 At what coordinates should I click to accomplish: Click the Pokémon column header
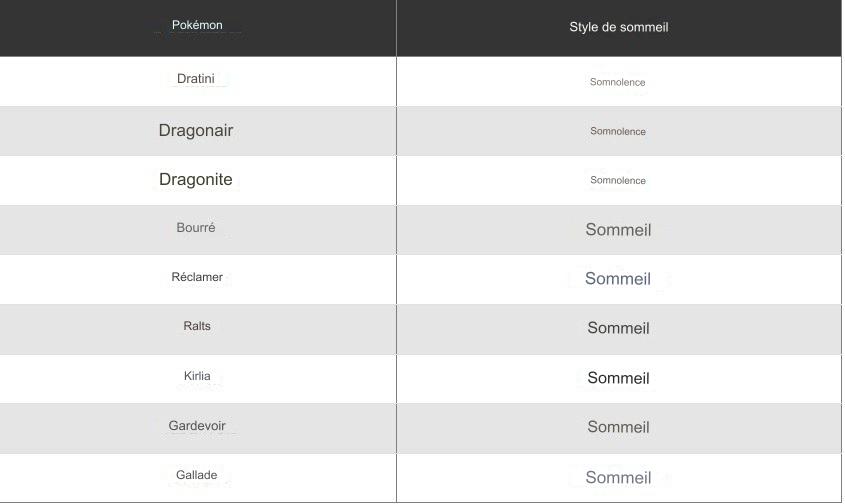coord(197,26)
